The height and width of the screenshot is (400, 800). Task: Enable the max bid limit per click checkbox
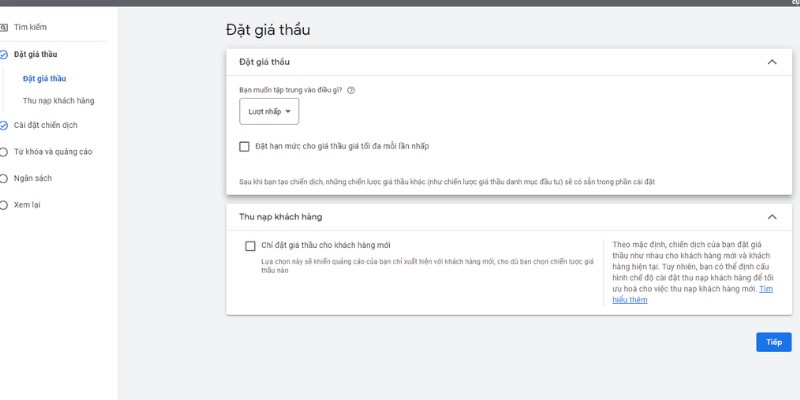[245, 146]
